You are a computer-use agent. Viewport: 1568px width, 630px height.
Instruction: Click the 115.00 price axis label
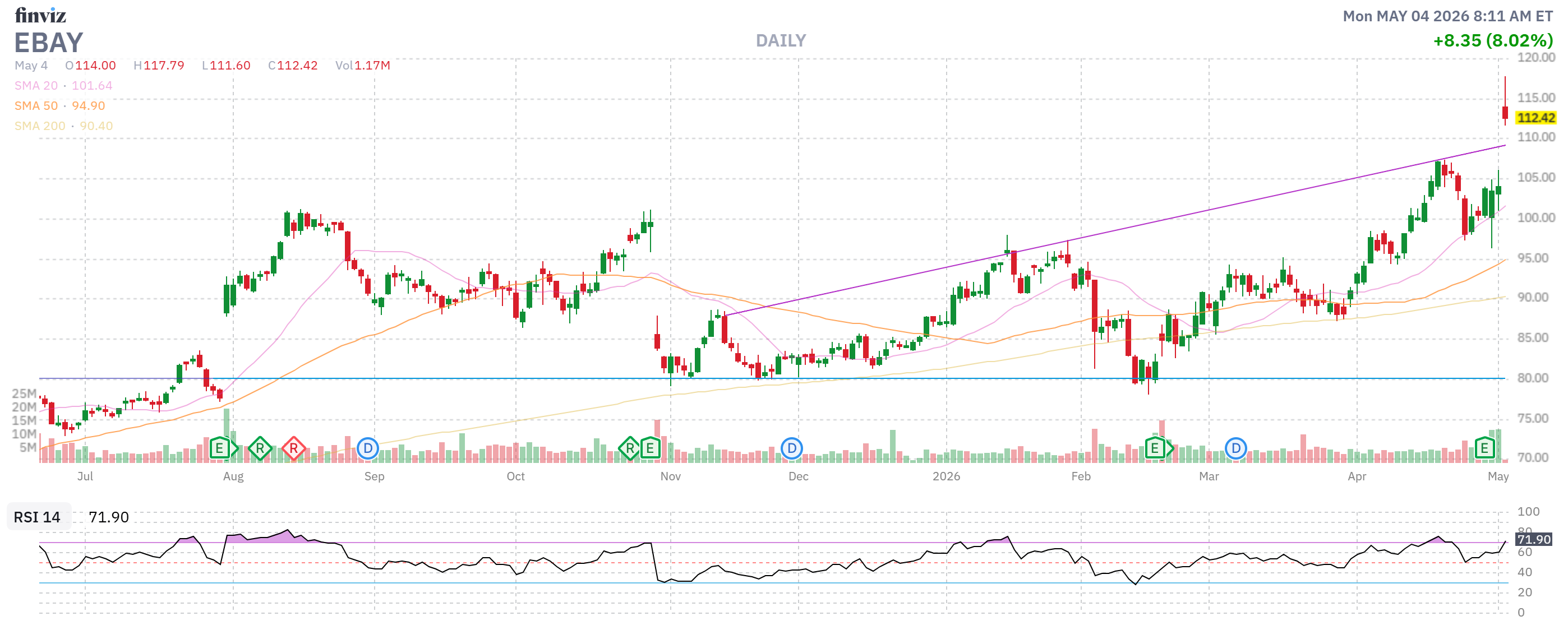coord(1535,98)
